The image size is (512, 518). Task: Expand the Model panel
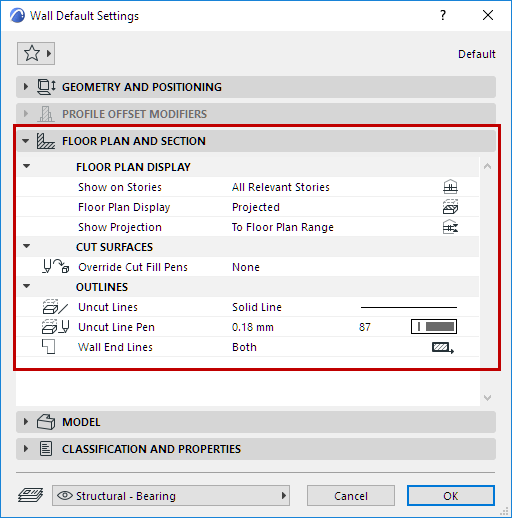click(25, 422)
